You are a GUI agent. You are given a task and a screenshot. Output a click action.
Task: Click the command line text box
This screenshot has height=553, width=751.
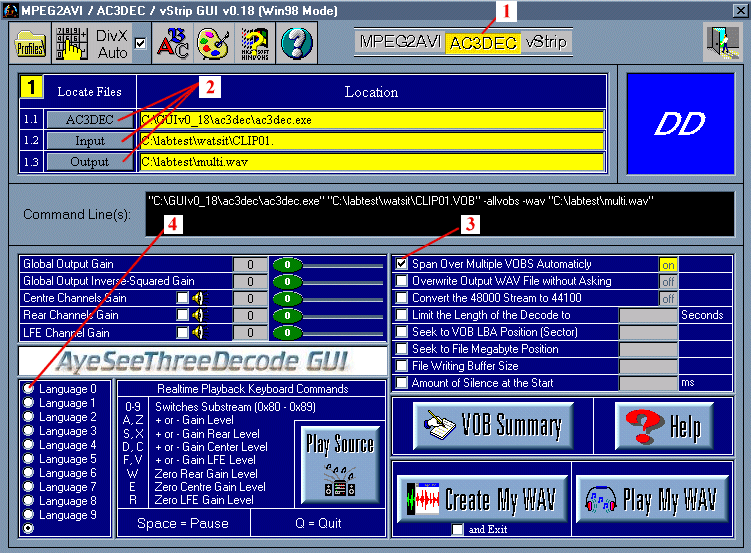[440, 214]
